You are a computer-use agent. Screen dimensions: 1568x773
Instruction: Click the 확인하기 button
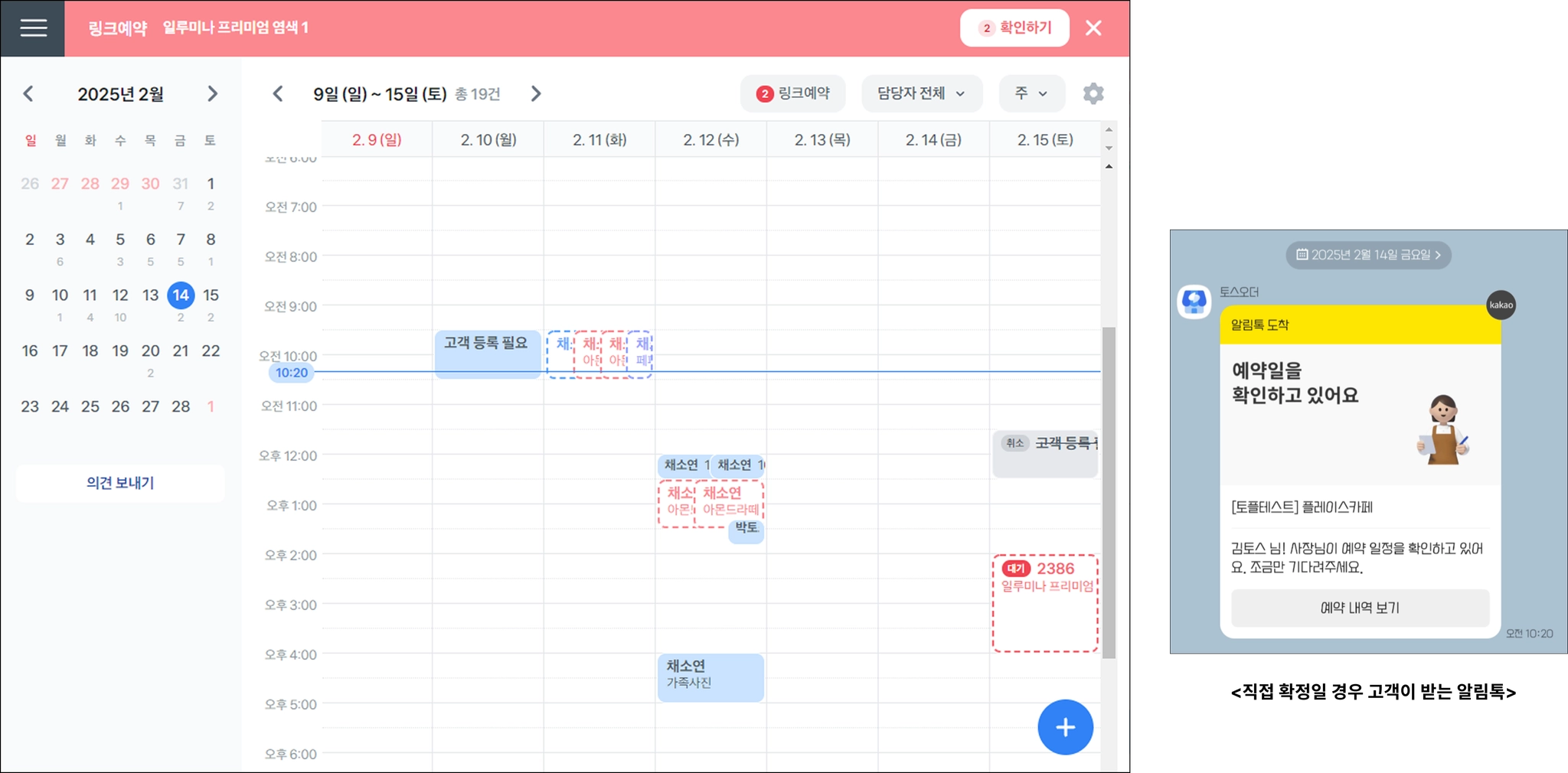click(x=1014, y=28)
